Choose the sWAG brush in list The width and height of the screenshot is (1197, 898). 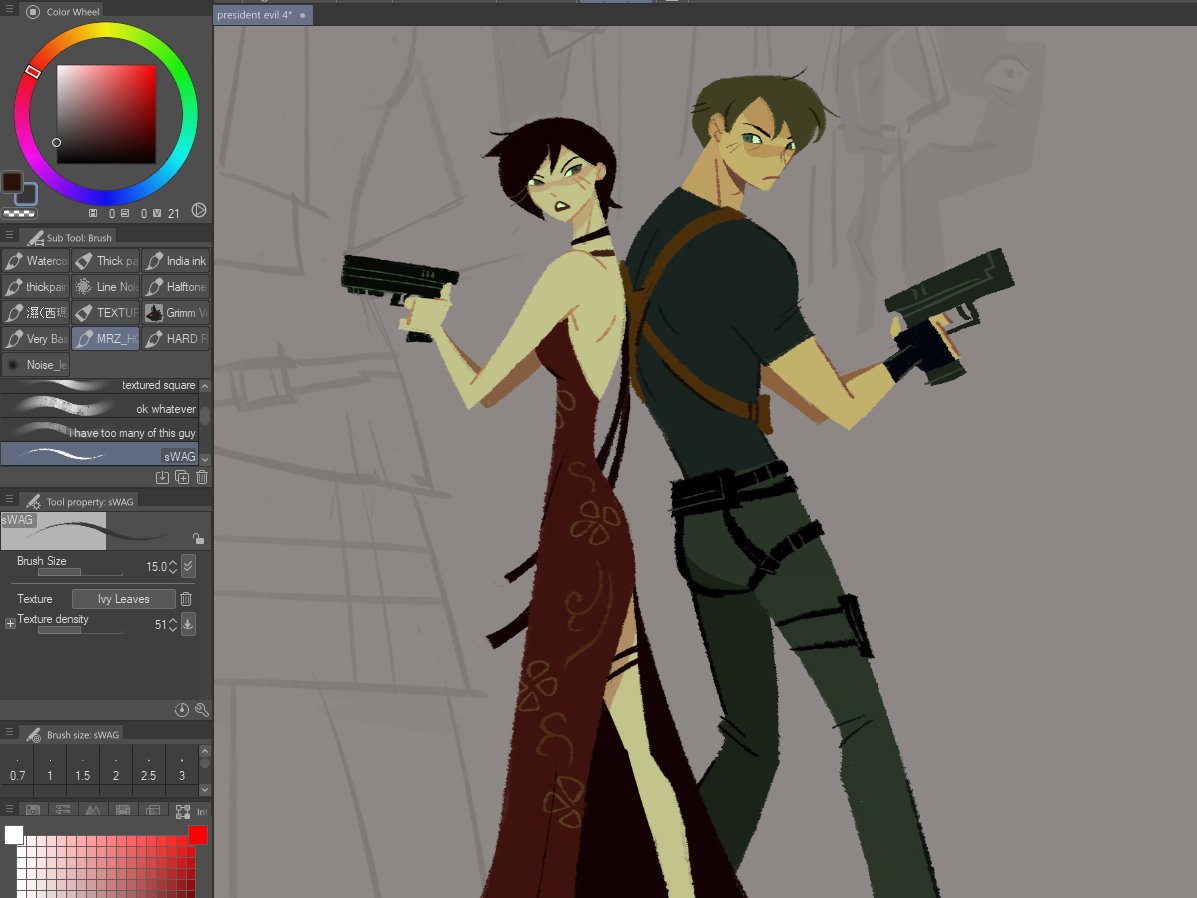point(99,456)
